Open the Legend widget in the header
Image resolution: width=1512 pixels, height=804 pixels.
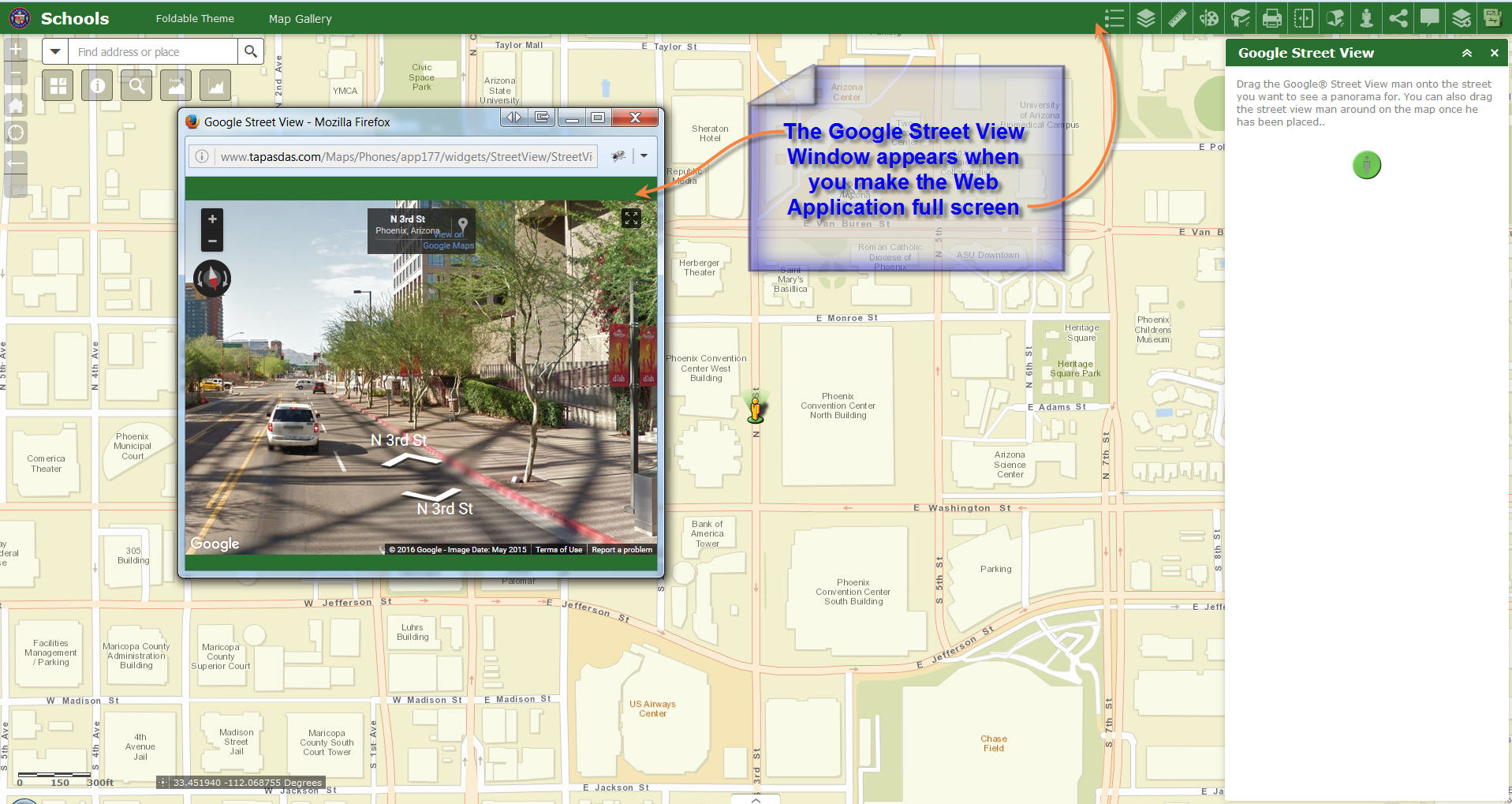click(1114, 18)
